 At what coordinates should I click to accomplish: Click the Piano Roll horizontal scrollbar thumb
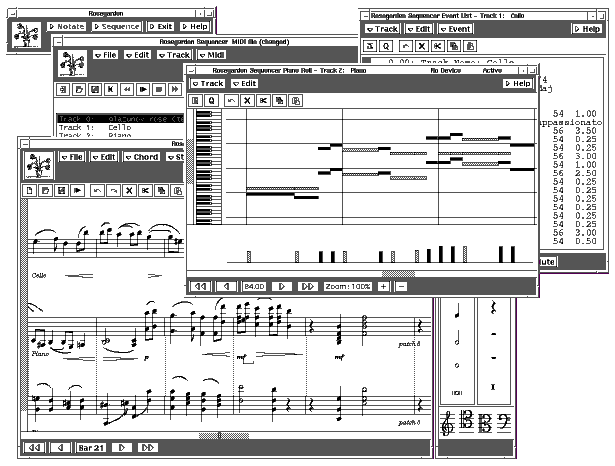pos(398,274)
